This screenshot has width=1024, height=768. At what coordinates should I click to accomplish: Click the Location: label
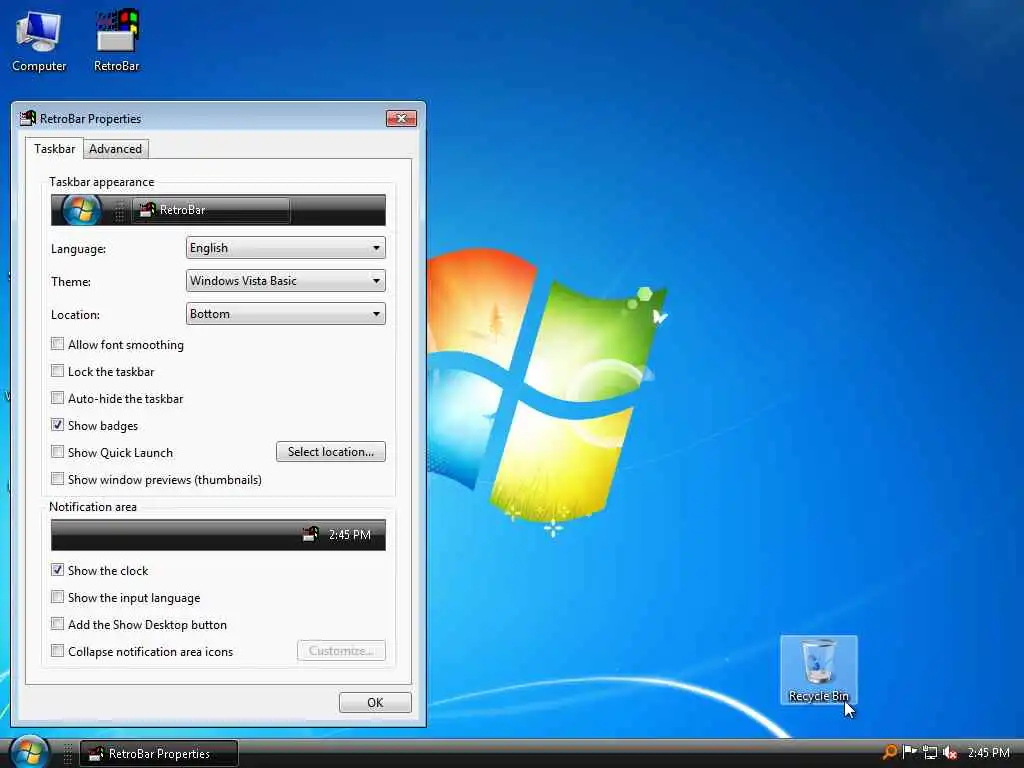(75, 315)
